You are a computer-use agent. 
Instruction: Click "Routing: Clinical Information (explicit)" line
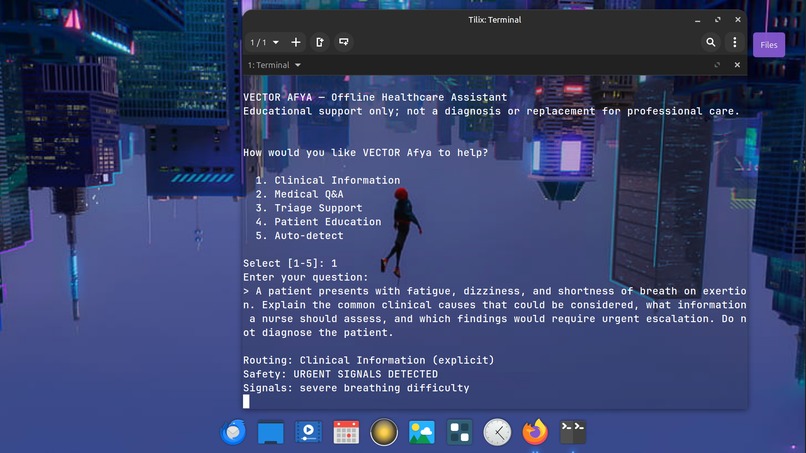pos(369,360)
